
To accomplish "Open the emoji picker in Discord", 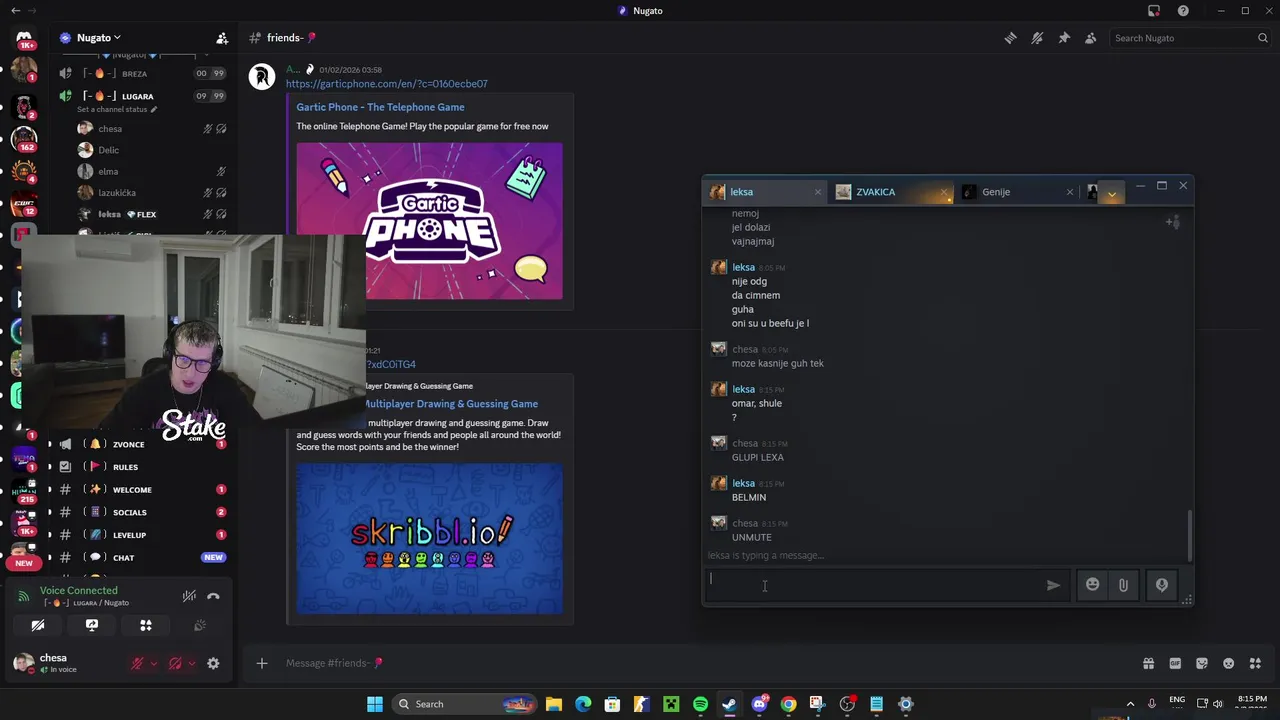I will (x=1229, y=663).
